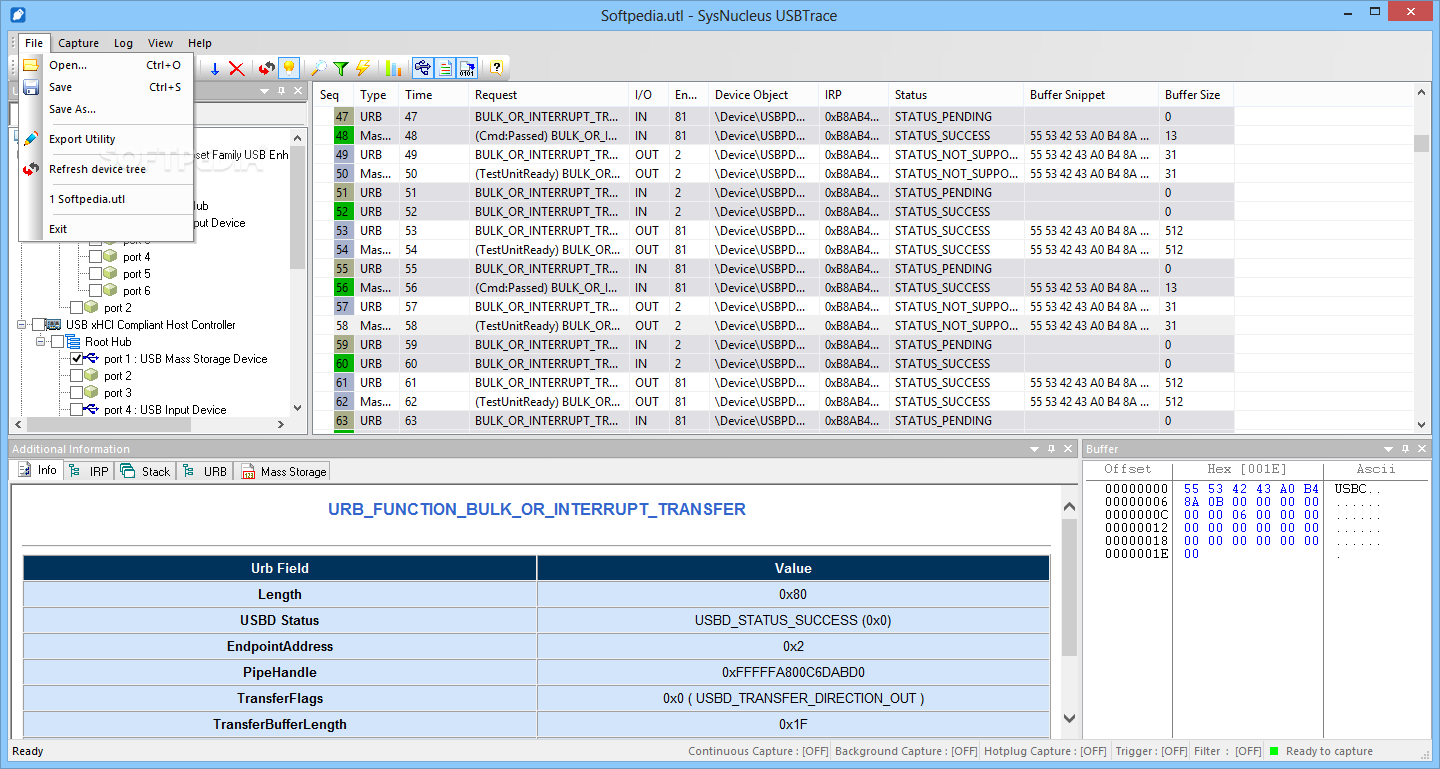This screenshot has width=1440, height=769.
Task: Collapse the Root Hub tree node
Action: tap(41, 342)
